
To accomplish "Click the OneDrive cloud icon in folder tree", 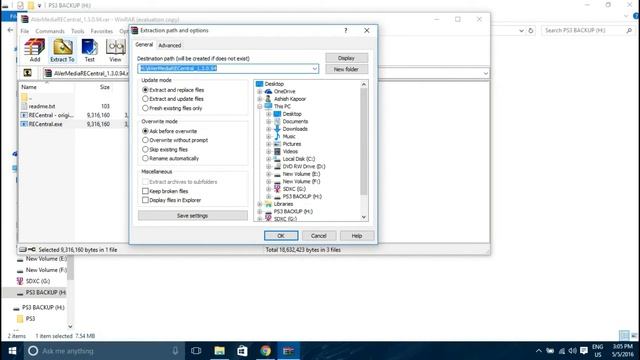I will pos(268,91).
